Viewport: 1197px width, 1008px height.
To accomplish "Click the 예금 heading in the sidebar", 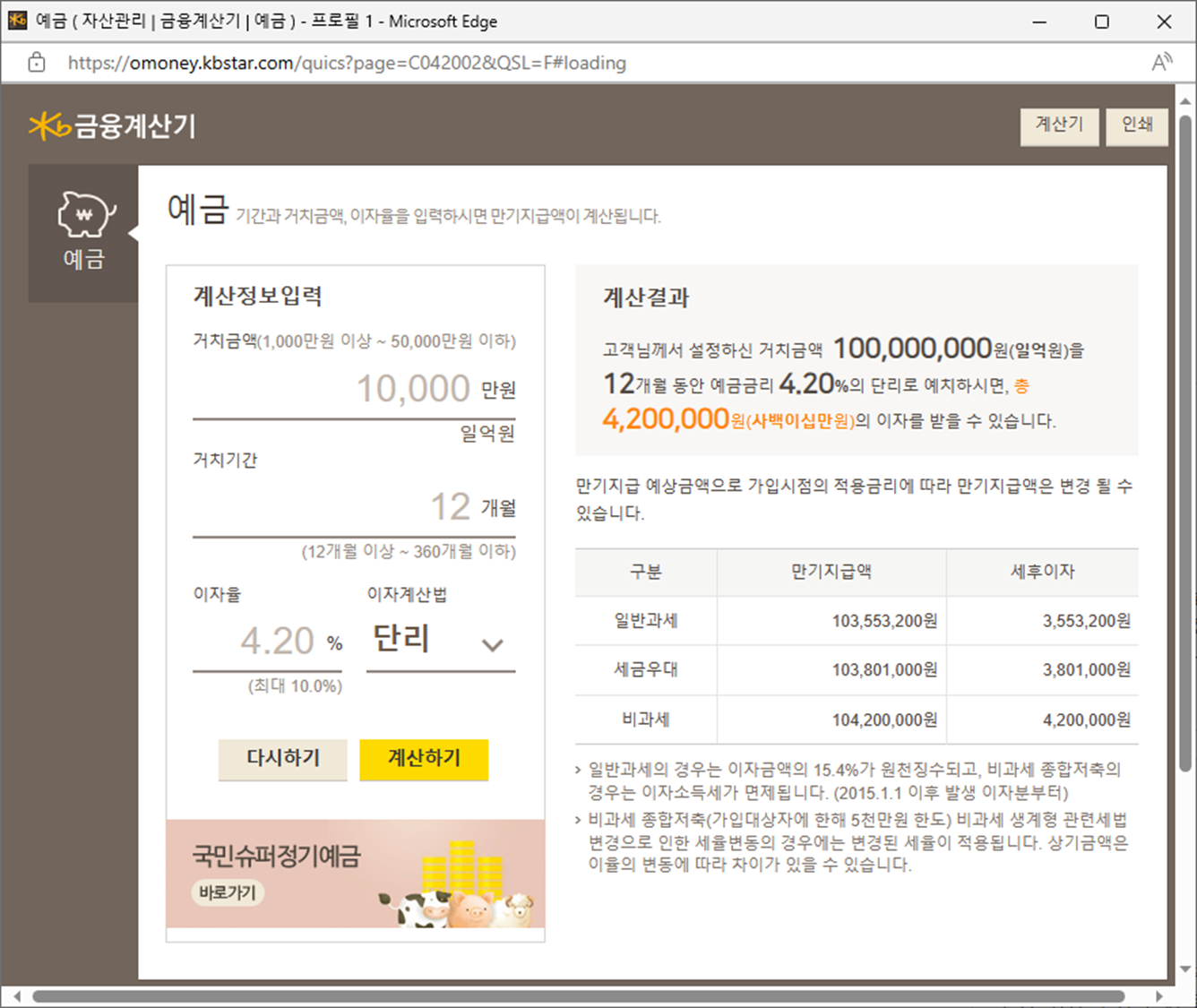I will point(83,261).
